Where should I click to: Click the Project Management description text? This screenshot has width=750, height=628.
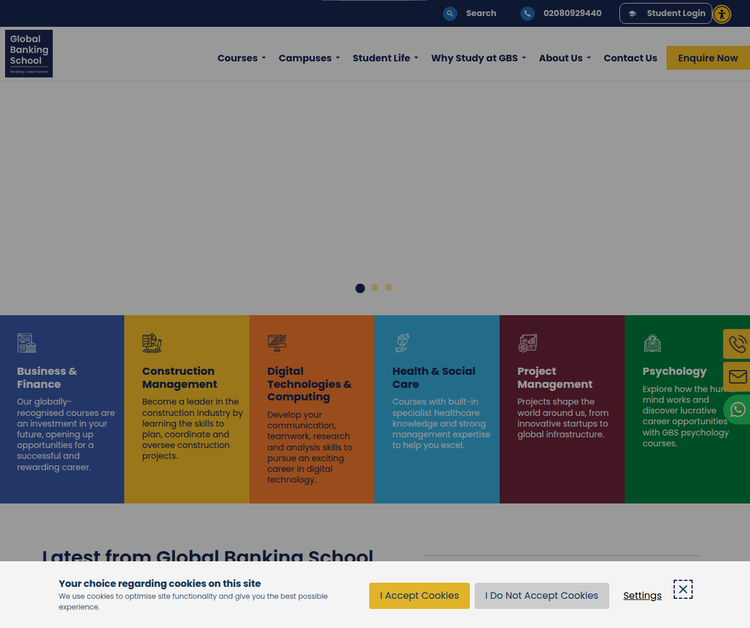click(562, 418)
